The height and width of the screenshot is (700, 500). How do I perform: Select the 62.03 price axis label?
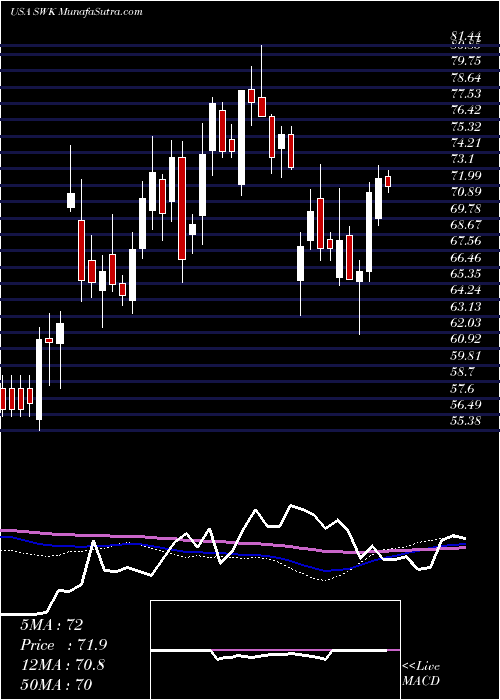[x=465, y=323]
